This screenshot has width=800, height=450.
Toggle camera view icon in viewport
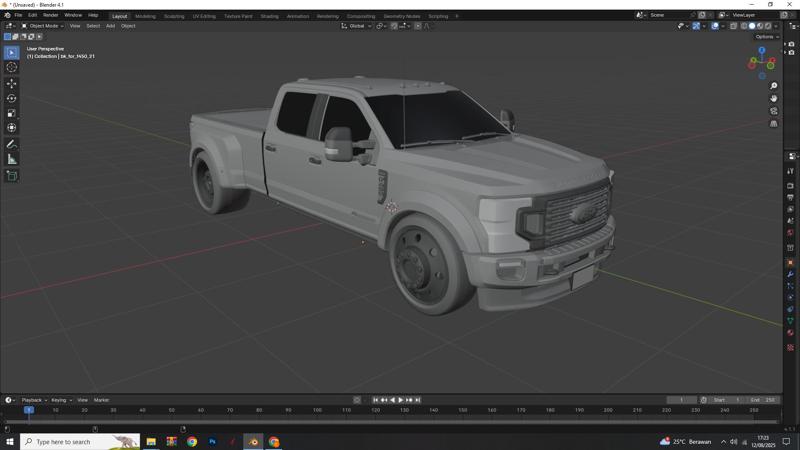(773, 111)
